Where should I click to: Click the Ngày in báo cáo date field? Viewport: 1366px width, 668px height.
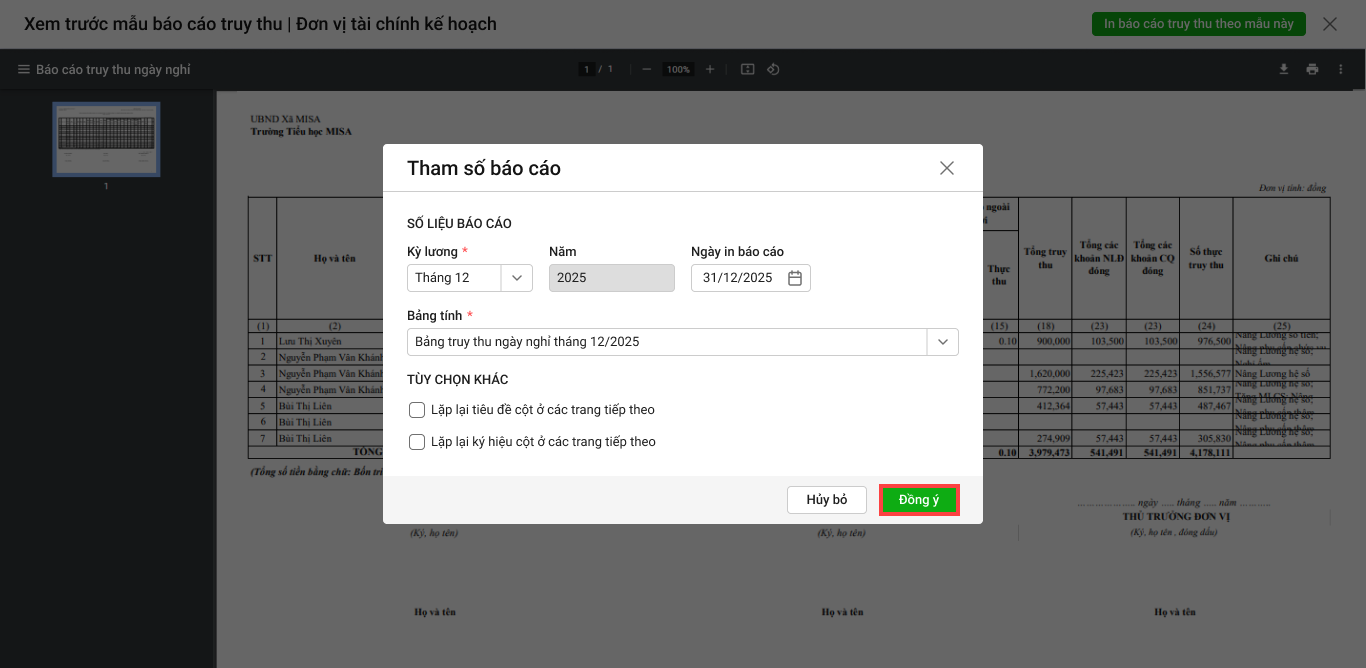point(738,278)
